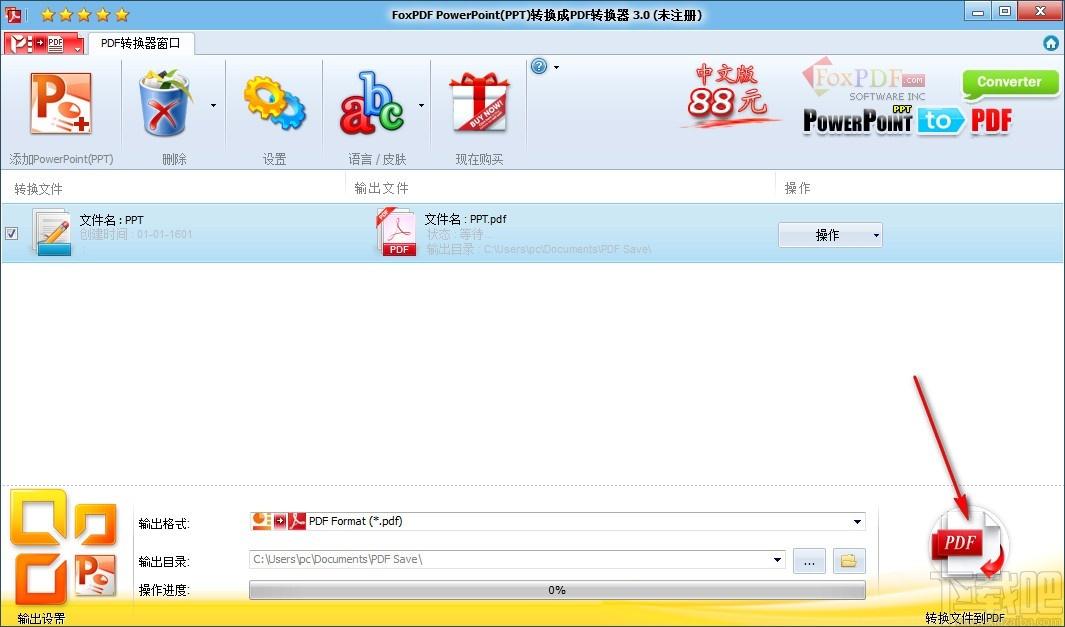Viewport: 1065px width, 627px height.
Task: Click the 转换文件到PDF label
Action: pyautogui.click(x=964, y=618)
